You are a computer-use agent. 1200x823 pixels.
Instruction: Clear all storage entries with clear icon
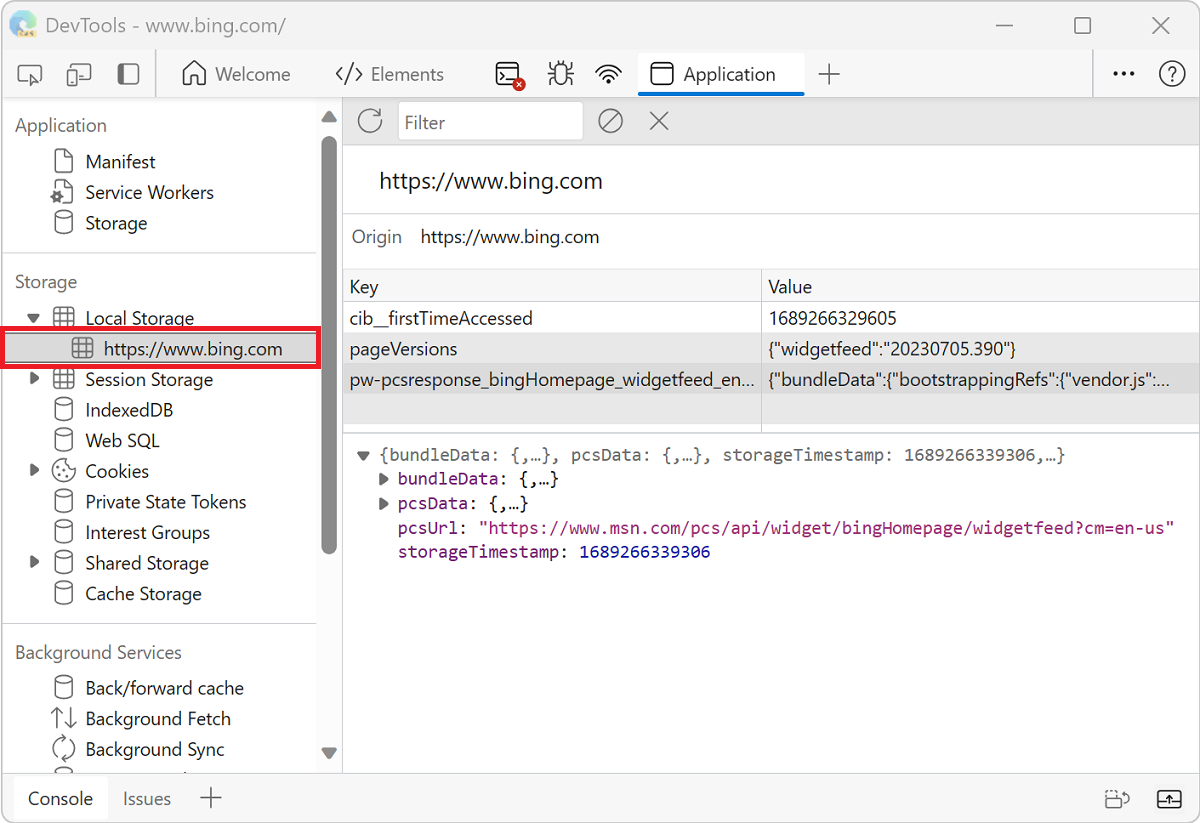pyautogui.click(x=610, y=120)
